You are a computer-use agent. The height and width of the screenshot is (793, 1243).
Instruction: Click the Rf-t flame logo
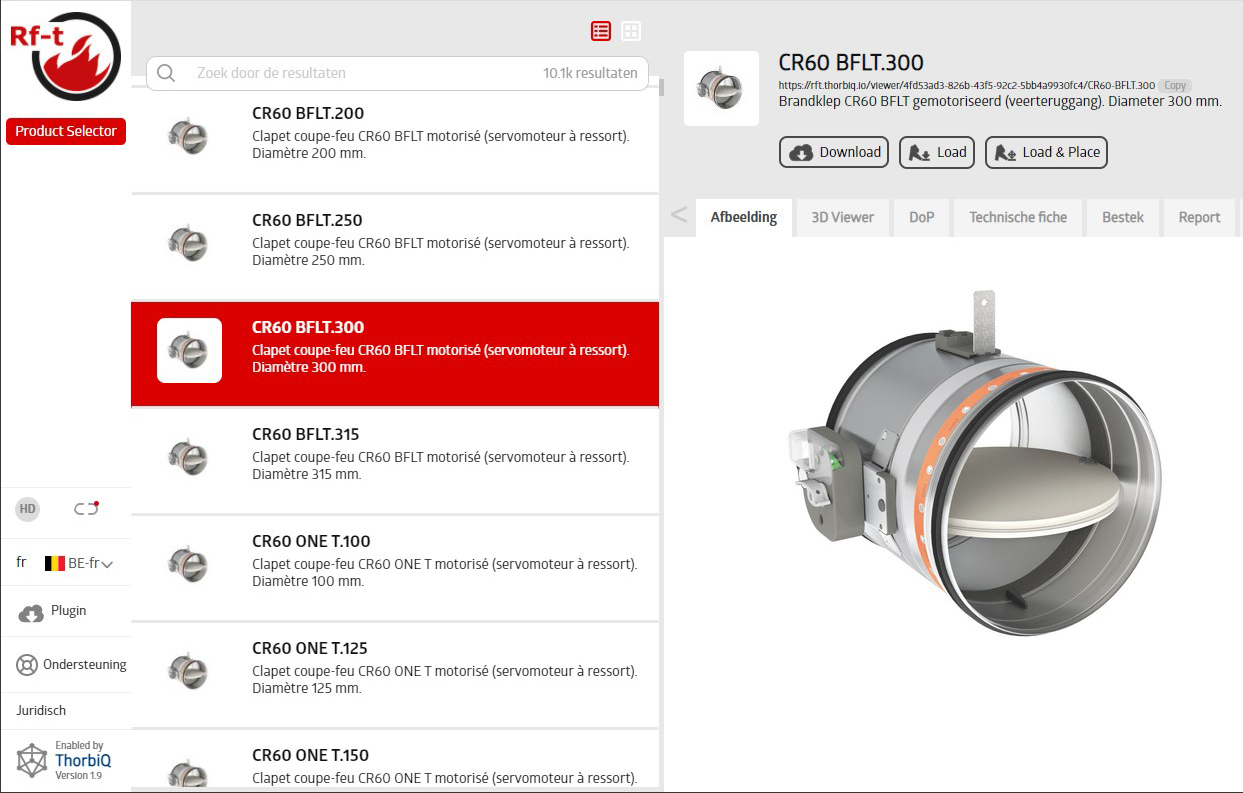pos(65,55)
